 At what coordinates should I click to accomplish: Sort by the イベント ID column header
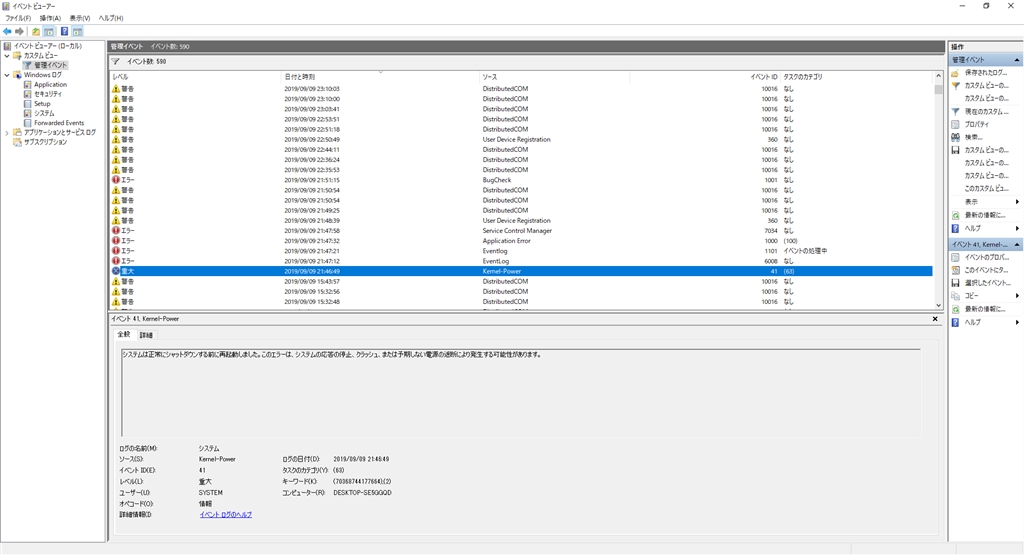click(x=705, y=77)
